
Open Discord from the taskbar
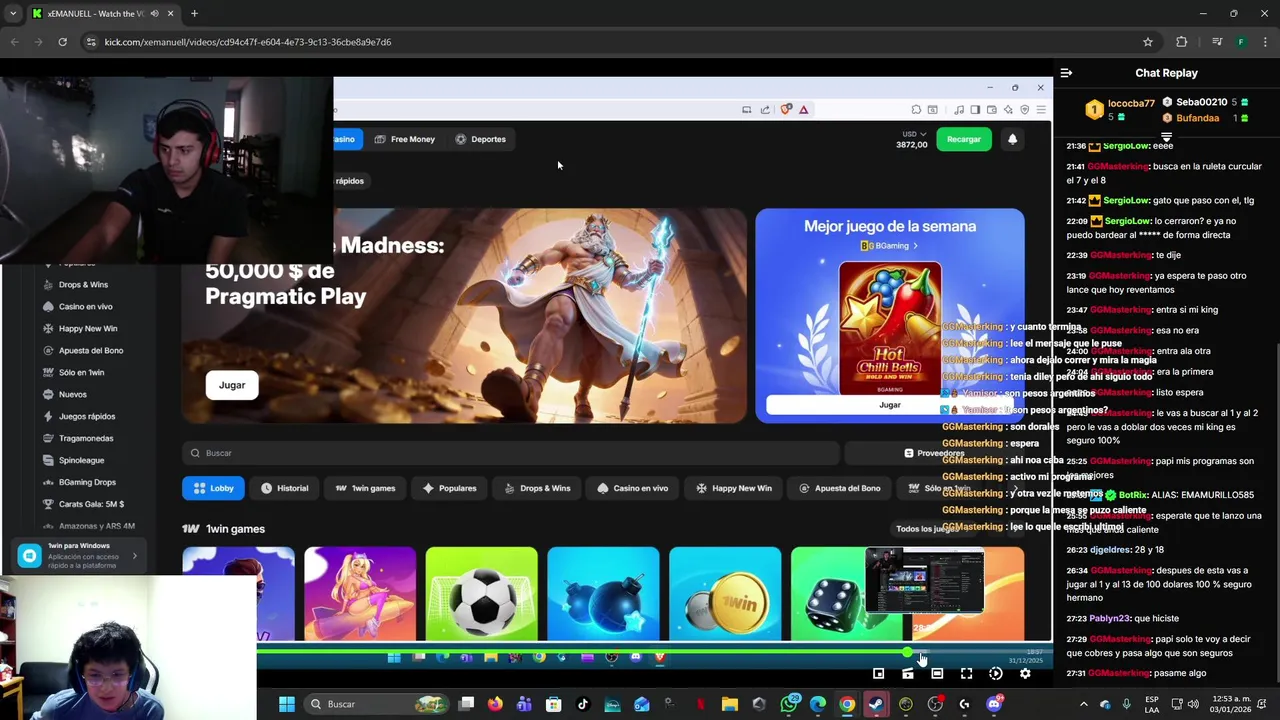[993, 704]
